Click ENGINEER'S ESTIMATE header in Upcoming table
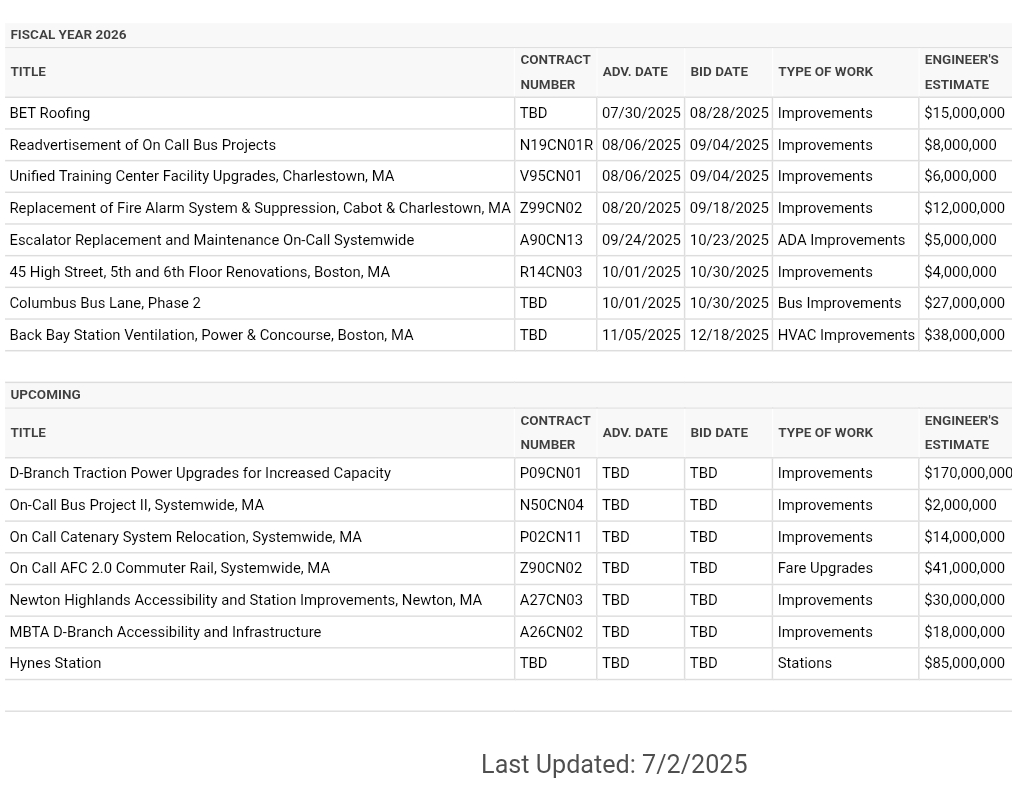The width and height of the screenshot is (1012, 801). point(961,432)
